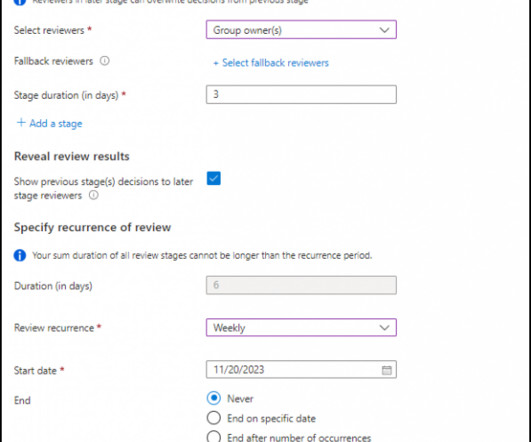Open the Select reviewers dropdown
The width and height of the screenshot is (531, 442).
(301, 30)
